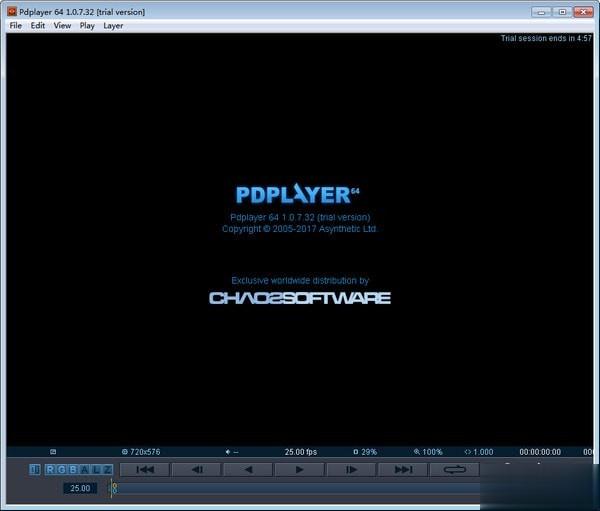Toggle the B blue channel
The image size is (600, 511).
73,469
